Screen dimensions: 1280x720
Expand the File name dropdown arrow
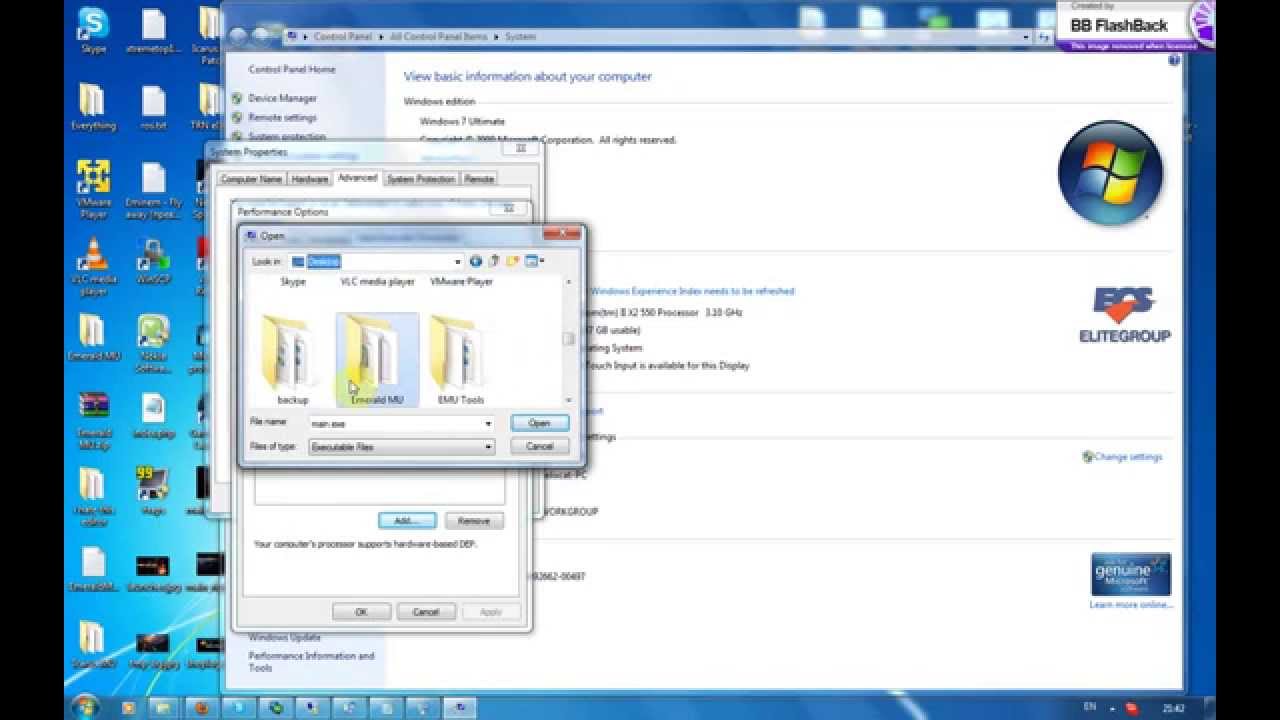tap(488, 424)
